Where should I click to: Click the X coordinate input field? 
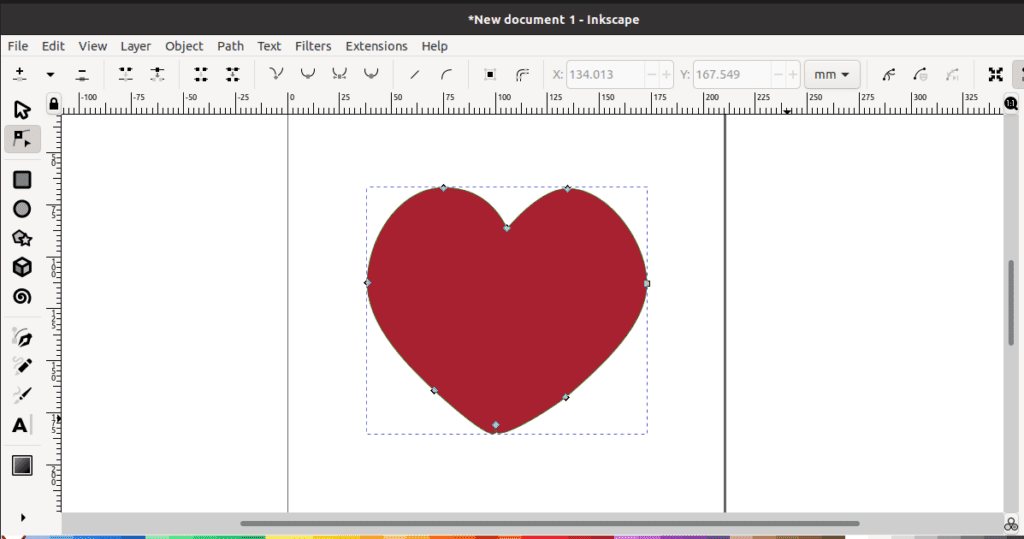tap(605, 74)
